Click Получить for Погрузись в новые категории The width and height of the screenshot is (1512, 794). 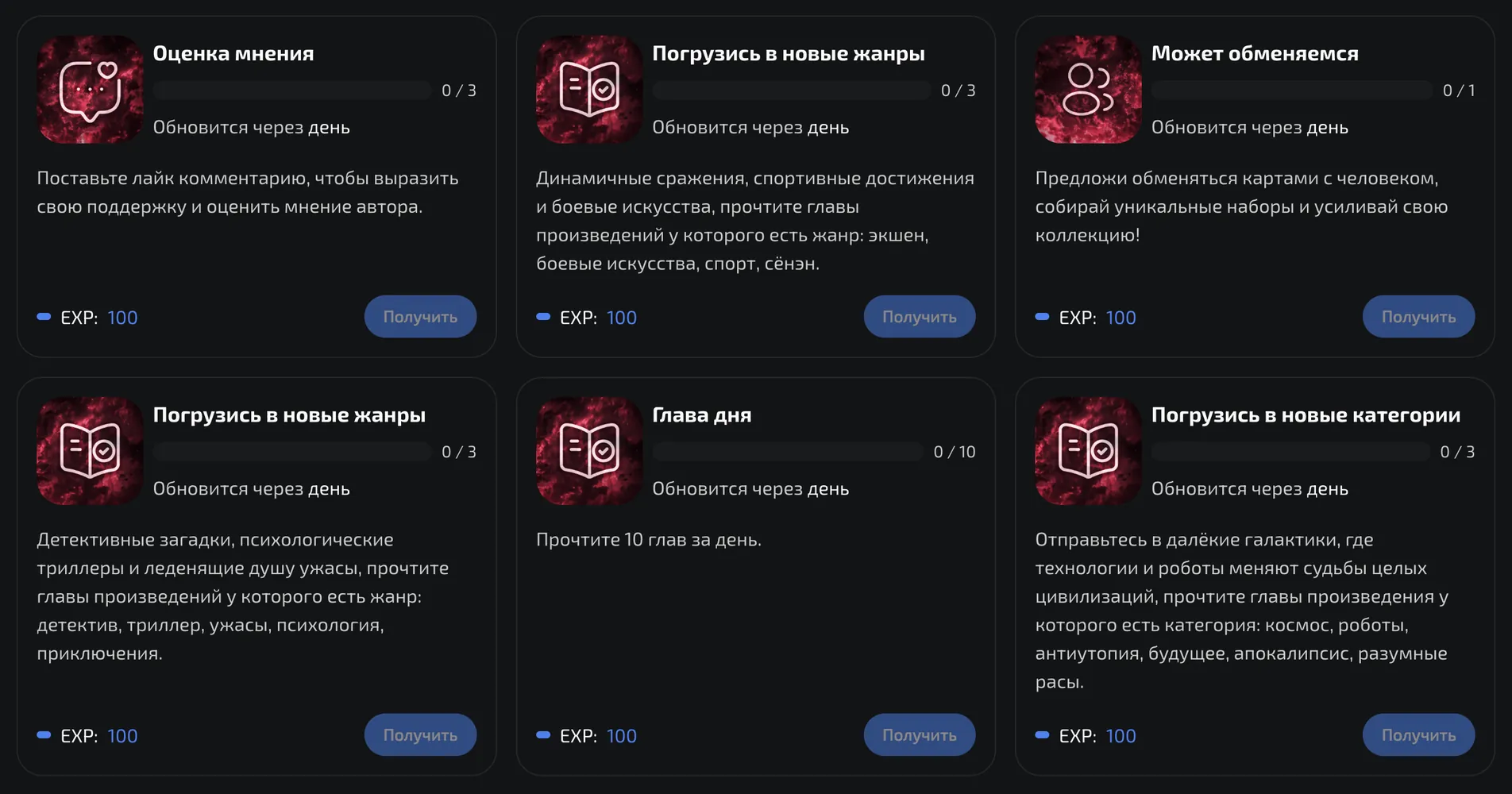pyautogui.click(x=1418, y=735)
